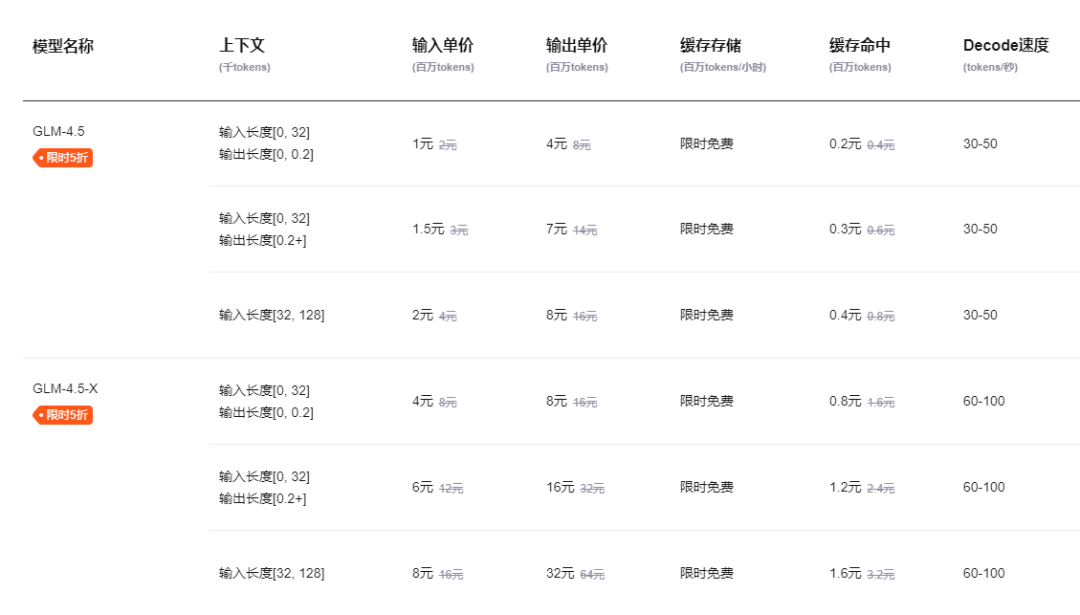Image resolution: width=1080 pixels, height=615 pixels.
Task: Click the crossed-out 64元 original price
Action: pos(592,575)
